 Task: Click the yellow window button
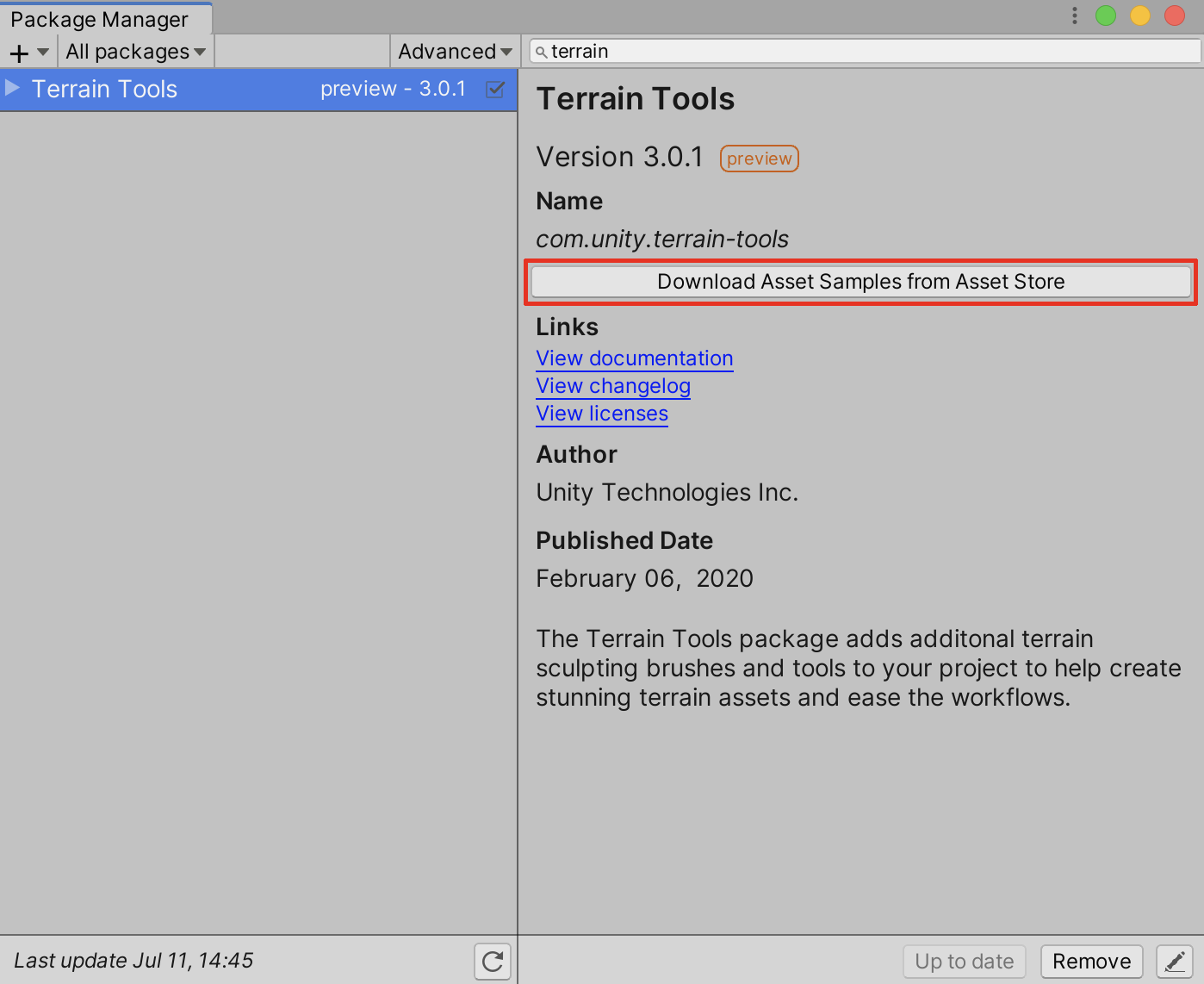[1140, 16]
